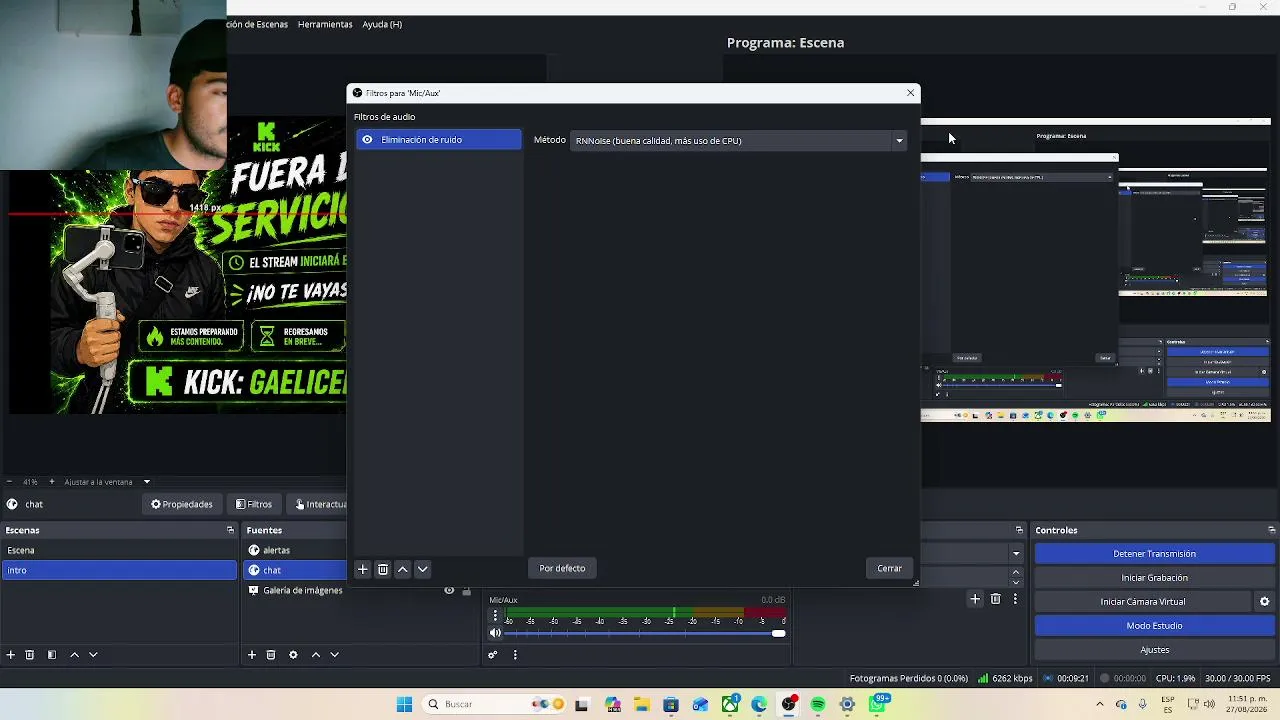Select the Galería de imágenes source

[x=302, y=591]
